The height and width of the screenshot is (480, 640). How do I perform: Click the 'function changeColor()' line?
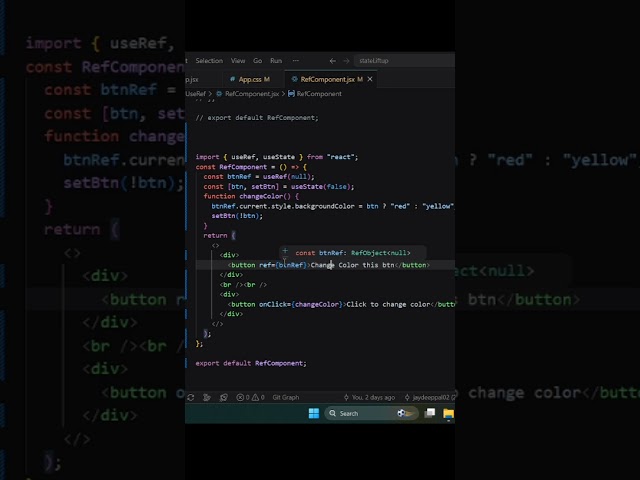(x=251, y=196)
